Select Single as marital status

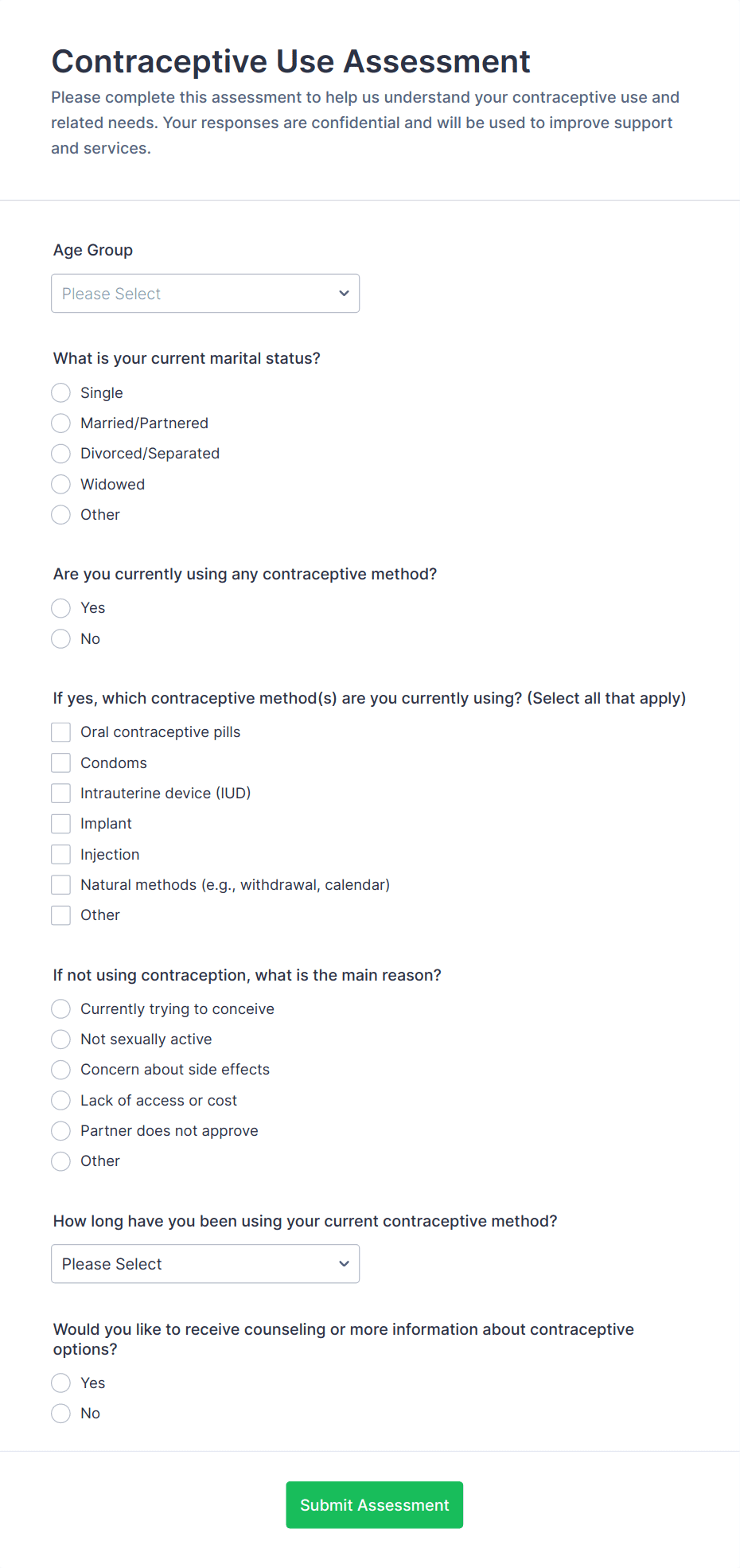(x=60, y=392)
